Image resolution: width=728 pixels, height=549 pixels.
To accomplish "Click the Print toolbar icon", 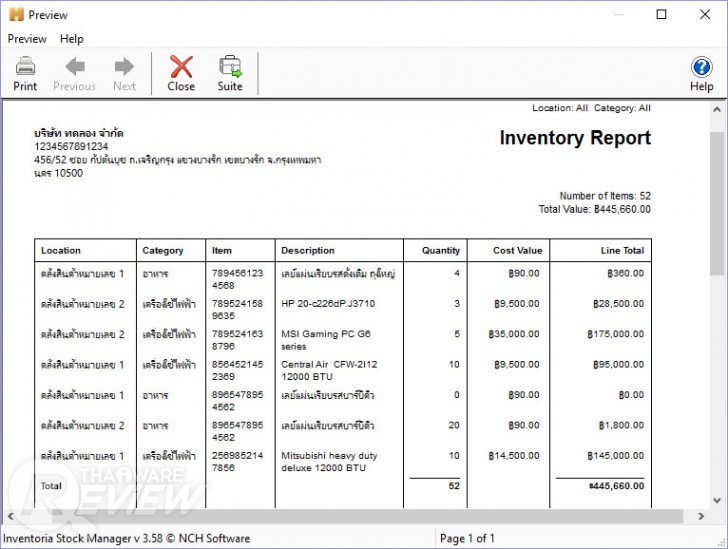I will 25,74.
